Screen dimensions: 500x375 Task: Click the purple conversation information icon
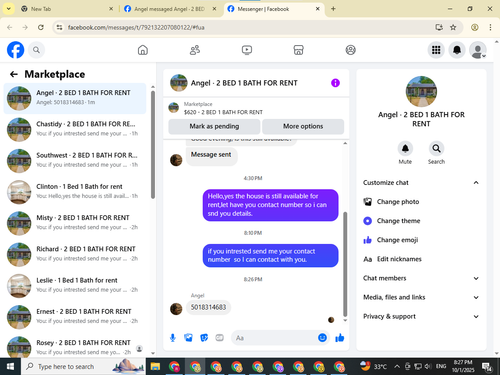coord(335,83)
